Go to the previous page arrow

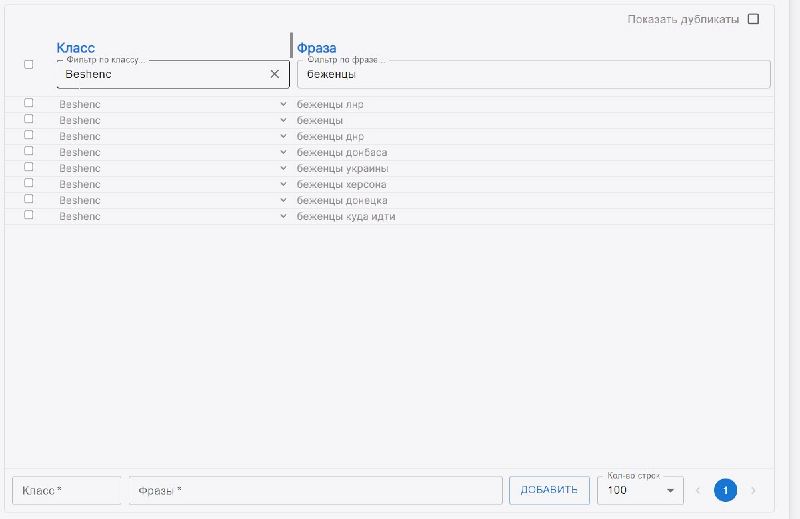click(x=698, y=490)
